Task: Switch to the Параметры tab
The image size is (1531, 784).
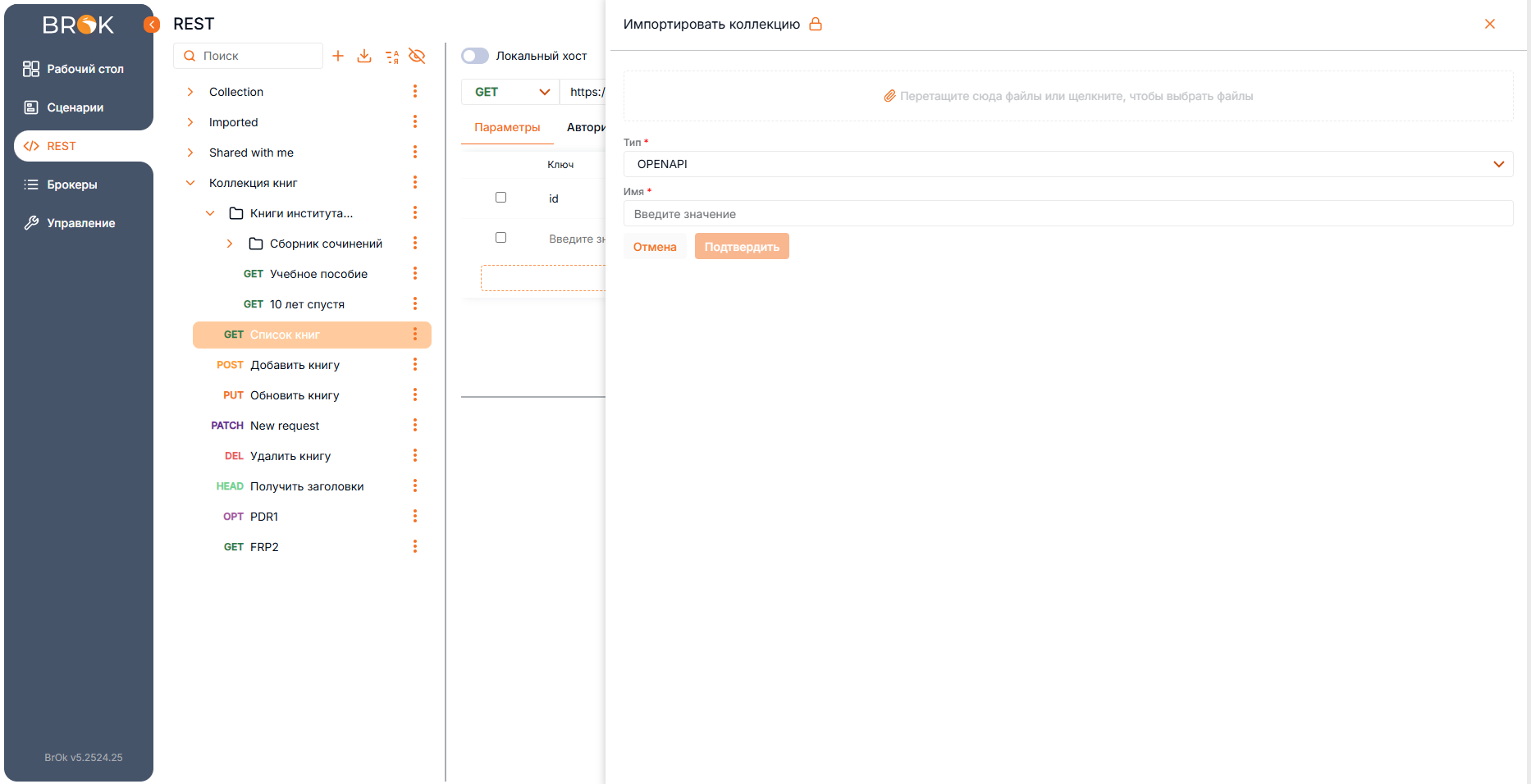Action: point(507,127)
